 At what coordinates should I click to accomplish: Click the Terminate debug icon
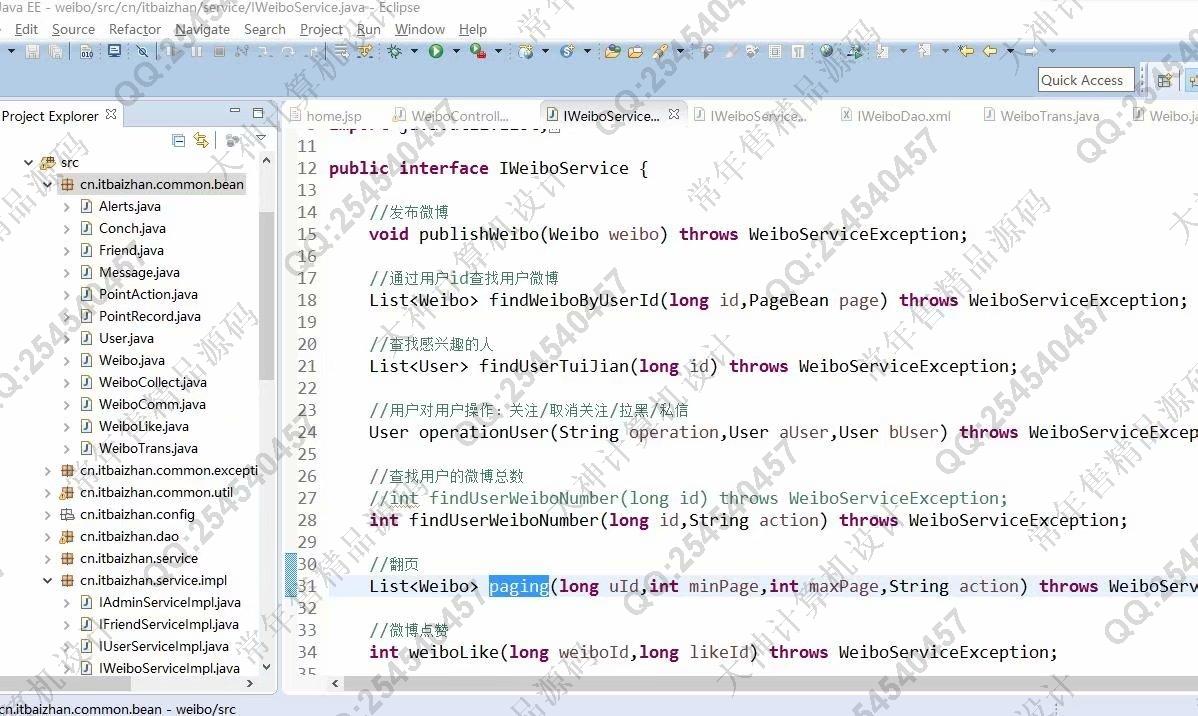click(x=219, y=51)
